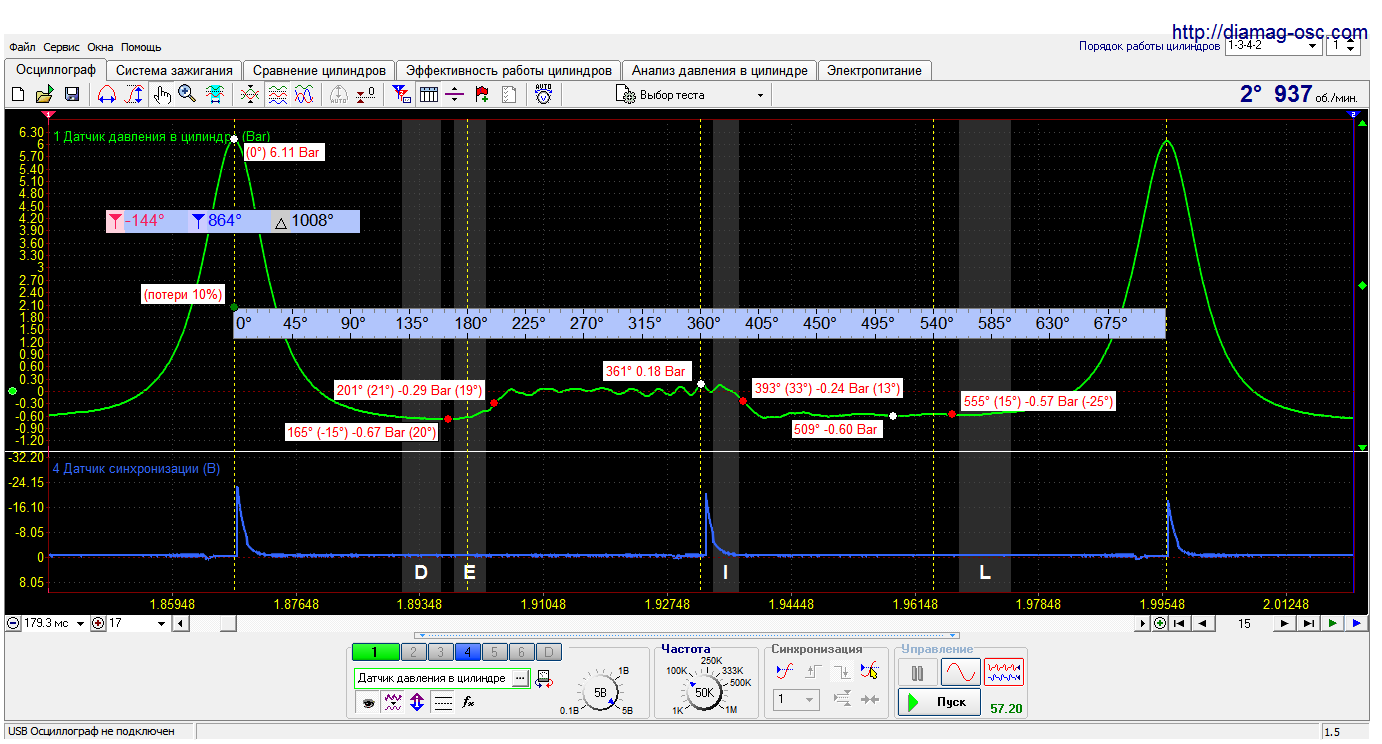Toggle the D digital channel button
1382x744 pixels.
(549, 652)
